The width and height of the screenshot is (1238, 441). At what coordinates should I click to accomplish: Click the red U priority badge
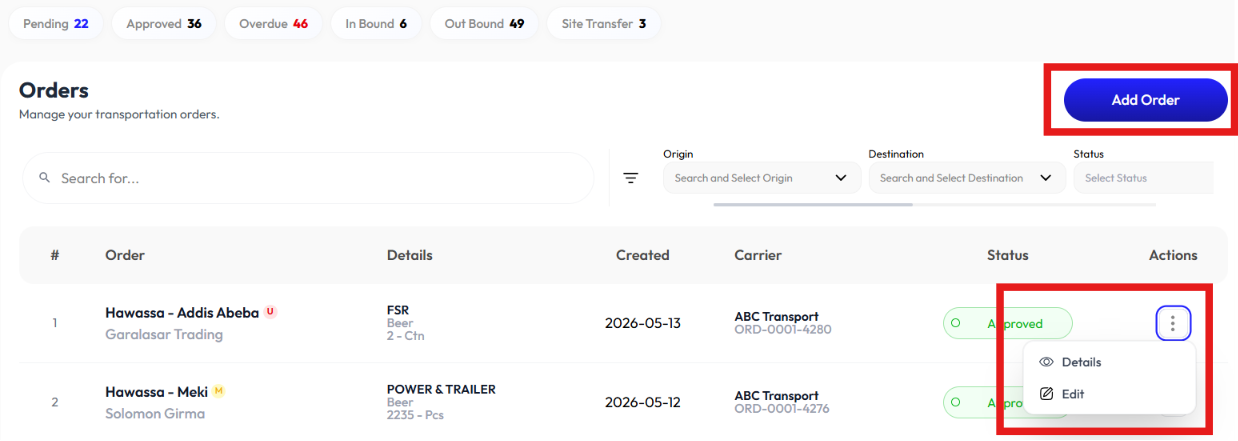coord(270,312)
